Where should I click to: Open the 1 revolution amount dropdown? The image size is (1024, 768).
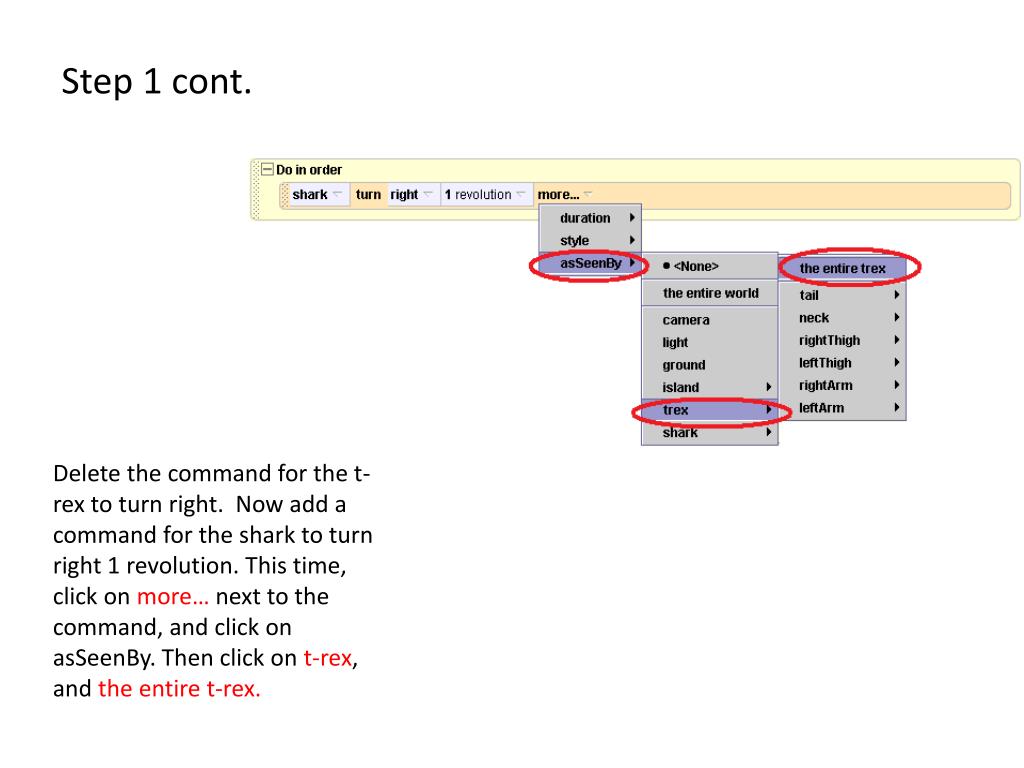tap(485, 195)
